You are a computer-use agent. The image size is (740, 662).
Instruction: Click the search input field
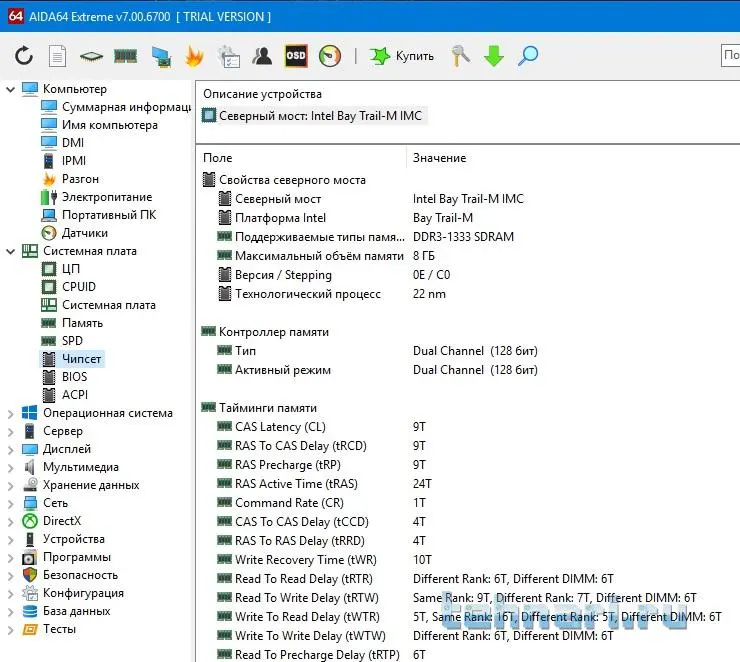tap(730, 56)
